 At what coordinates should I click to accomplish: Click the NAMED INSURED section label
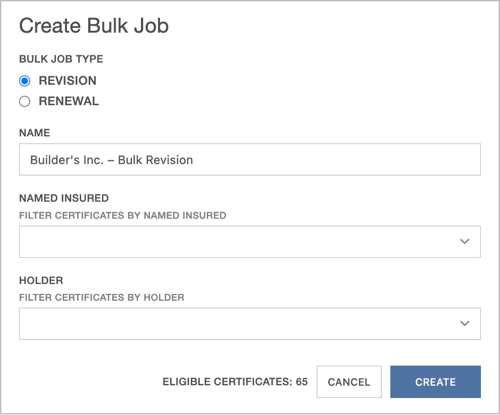[64, 198]
